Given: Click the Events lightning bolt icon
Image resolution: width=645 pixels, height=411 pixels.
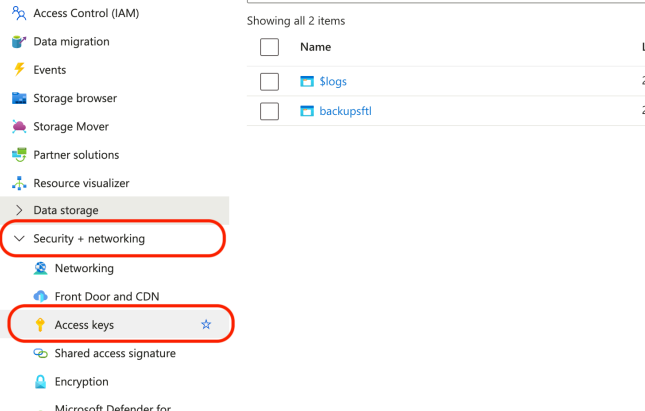Looking at the screenshot, I should pos(18,70).
